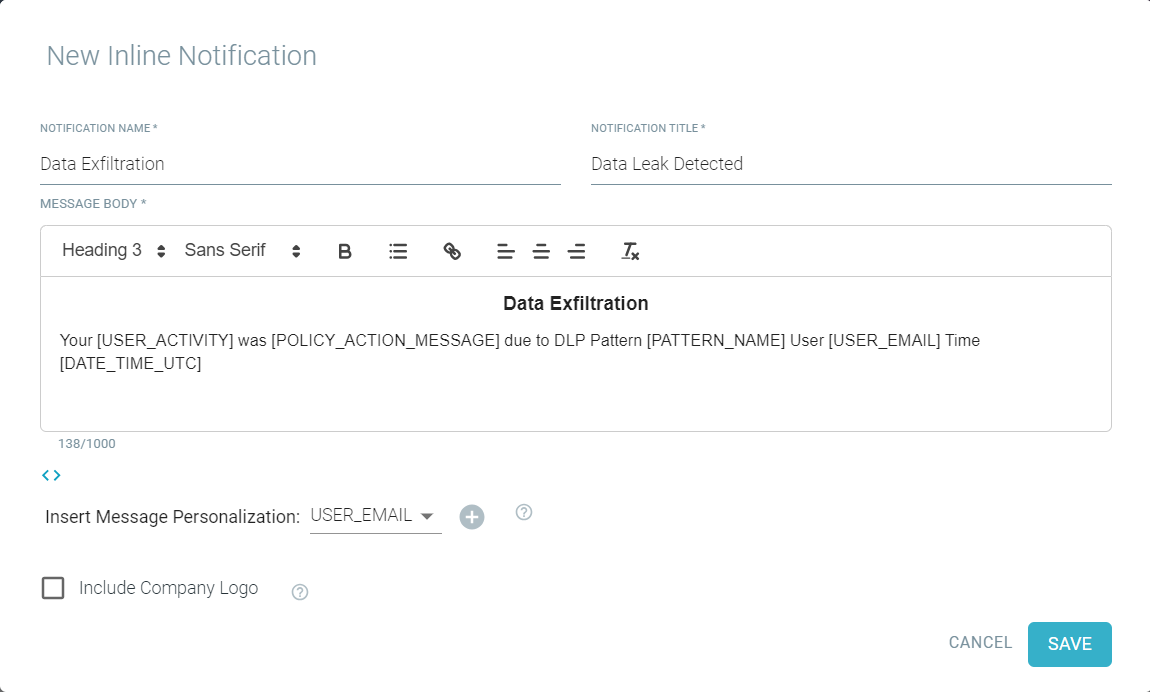Viewport: 1150px width, 692px height.
Task: Open the help tooltip next to Include Company Logo
Action: [x=298, y=593]
